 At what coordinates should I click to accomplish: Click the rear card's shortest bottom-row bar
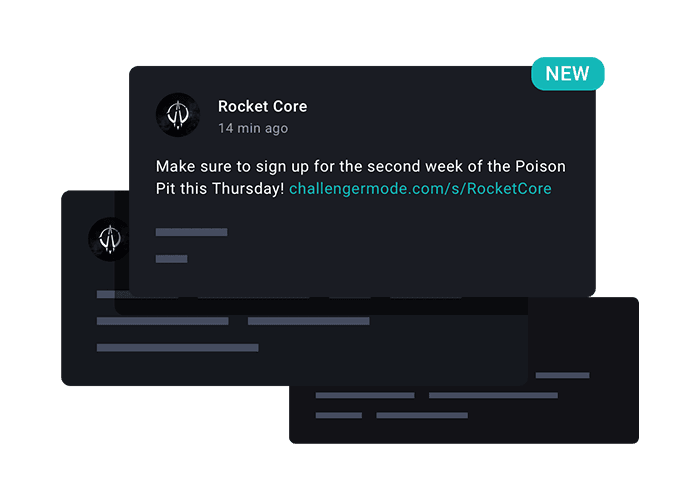click(x=338, y=415)
